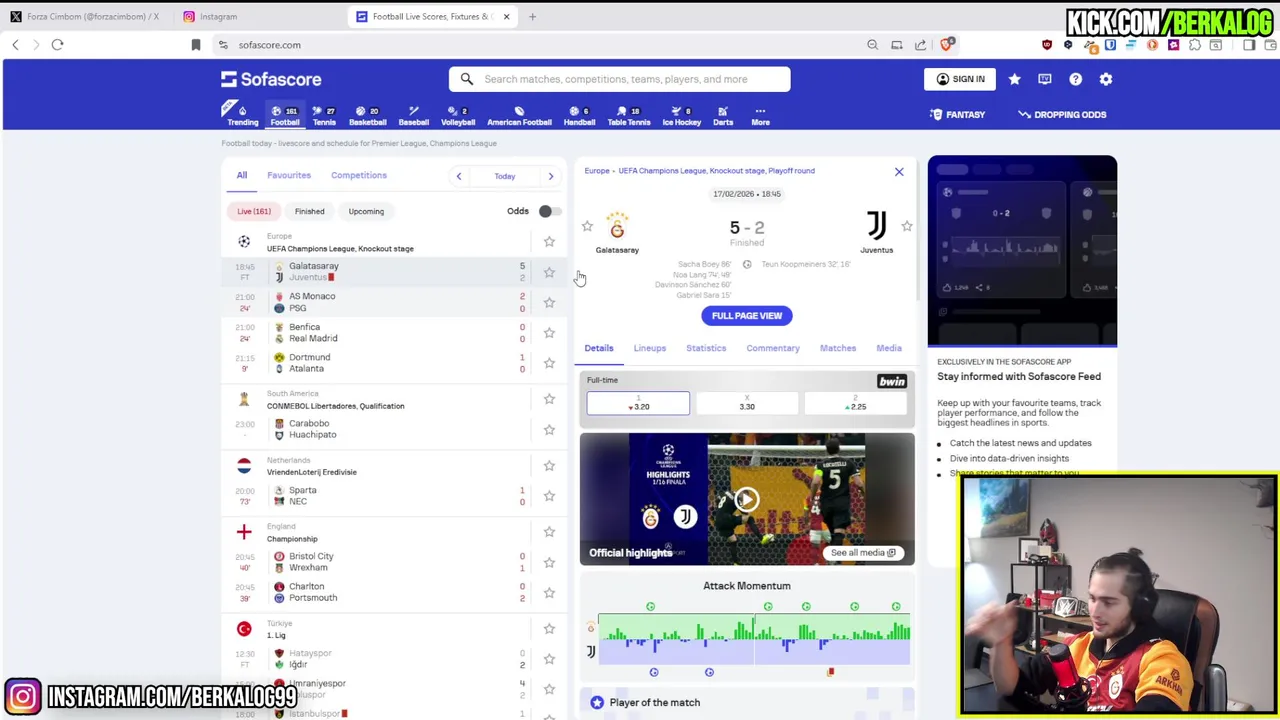Open the Trending sports section

tap(242, 115)
